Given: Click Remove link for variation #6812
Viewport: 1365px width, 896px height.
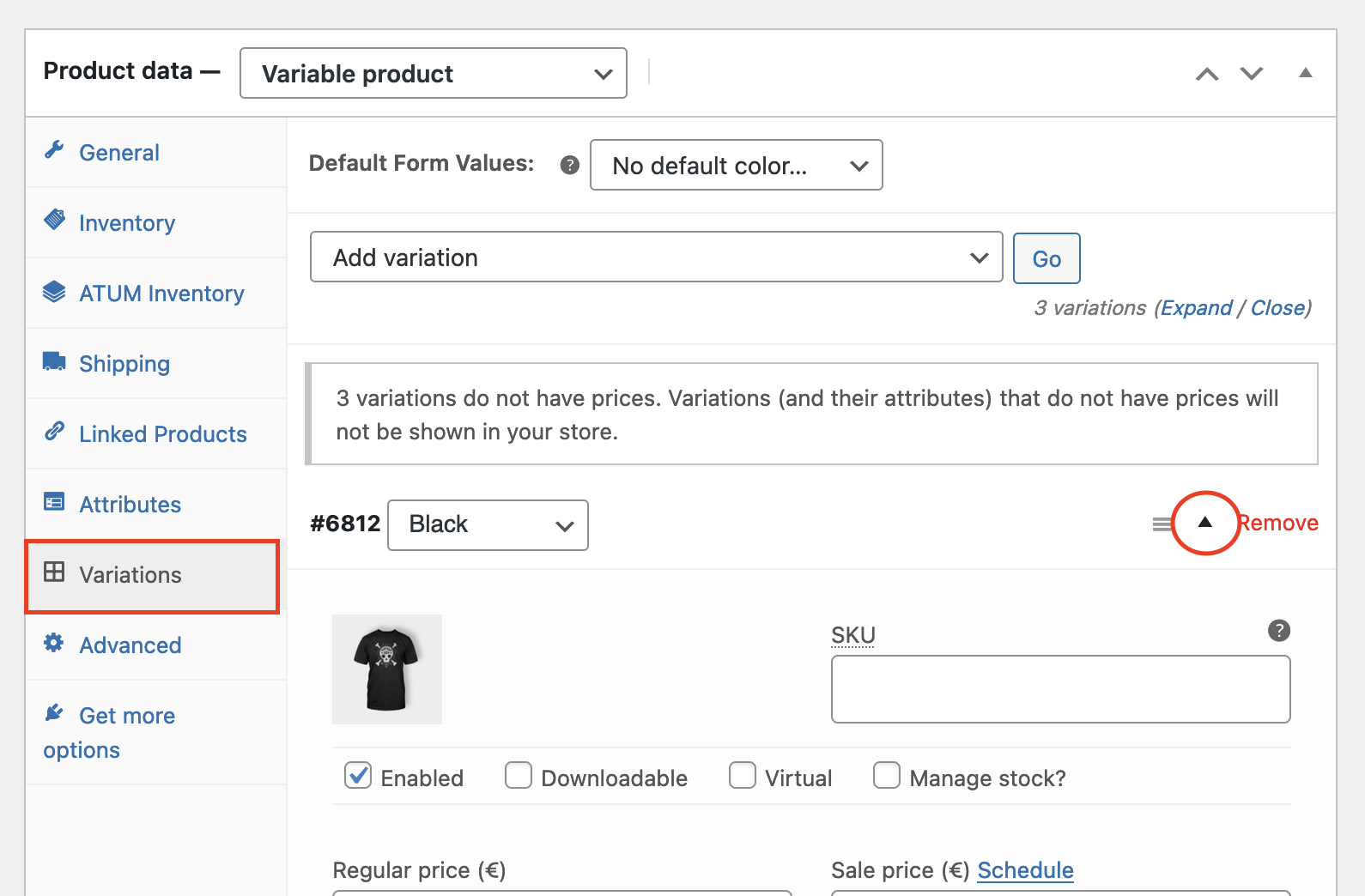Looking at the screenshot, I should pos(1280,524).
